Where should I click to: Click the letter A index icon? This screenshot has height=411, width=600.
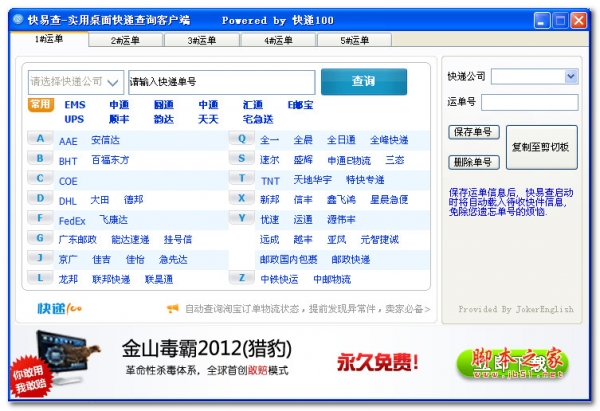(40, 139)
